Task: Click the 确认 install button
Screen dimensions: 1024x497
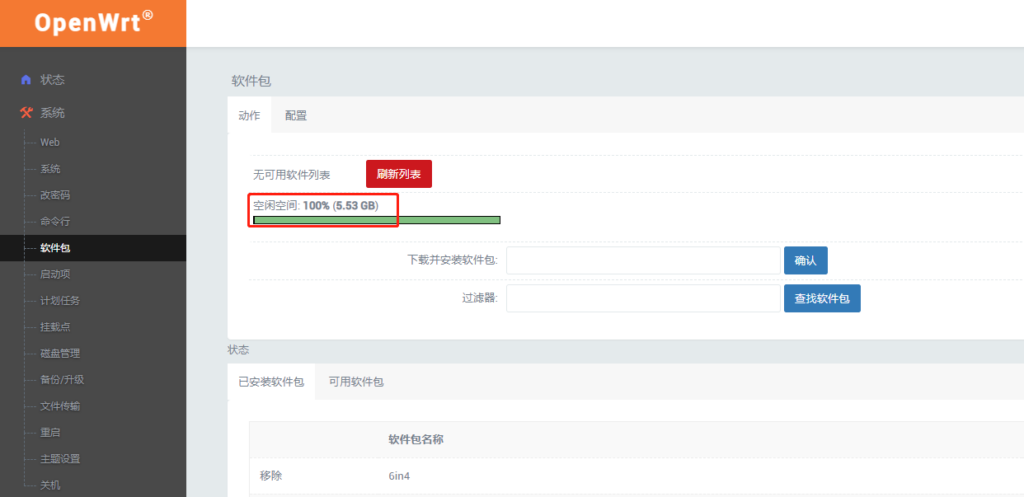Action: [805, 260]
